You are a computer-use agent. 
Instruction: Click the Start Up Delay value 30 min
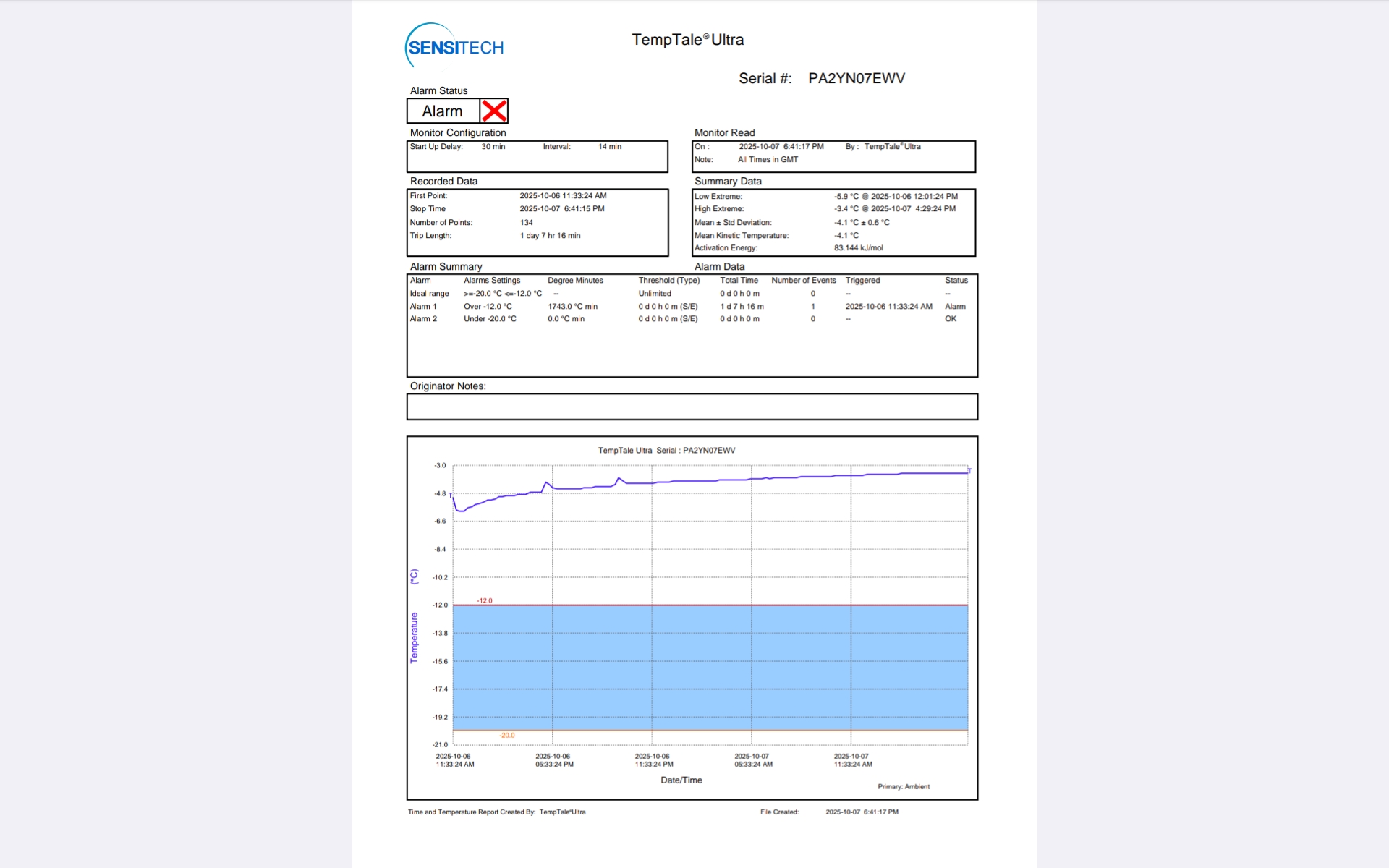click(x=493, y=147)
